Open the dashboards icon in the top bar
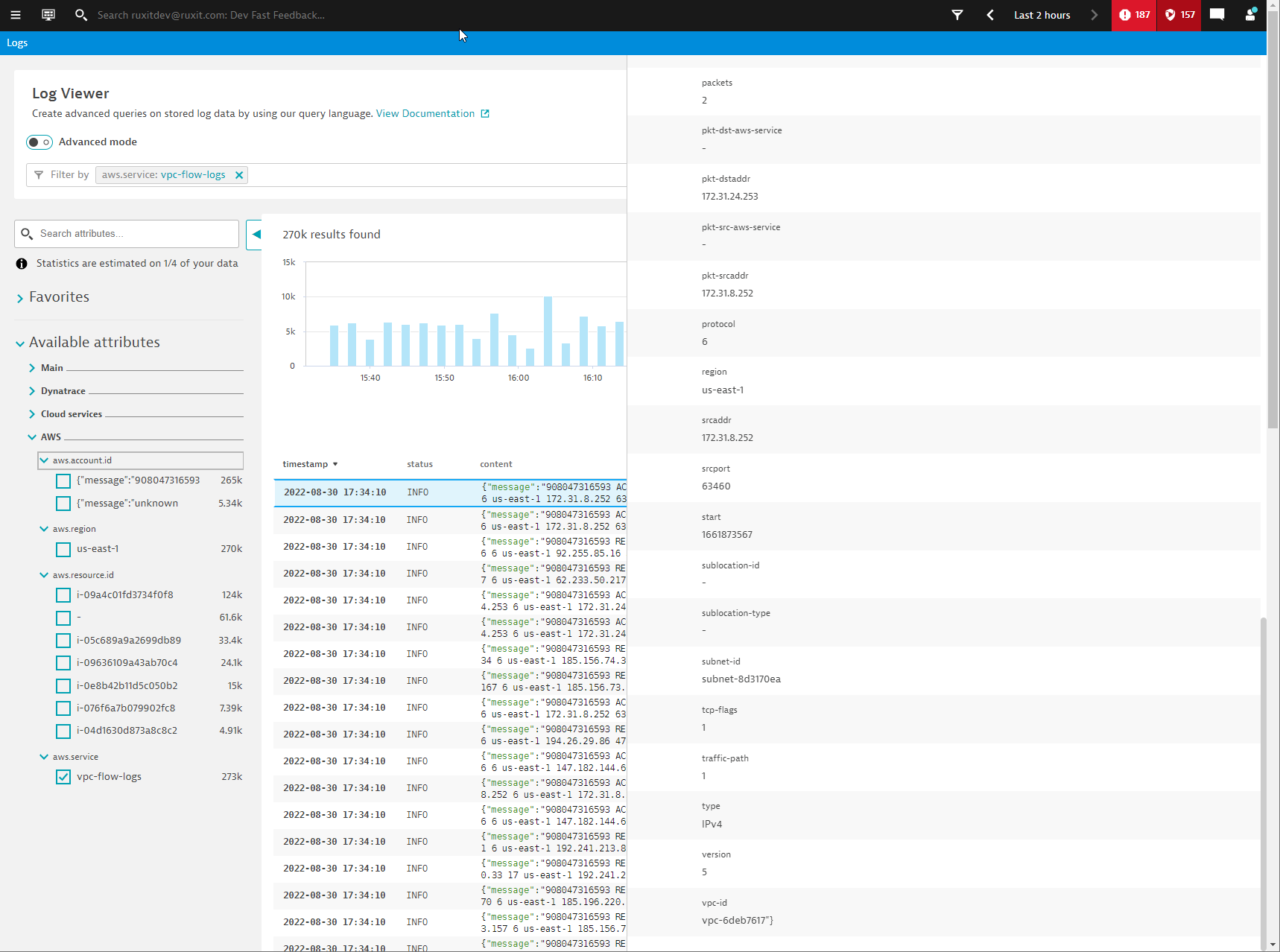Image resolution: width=1280 pixels, height=952 pixels. [x=48, y=15]
